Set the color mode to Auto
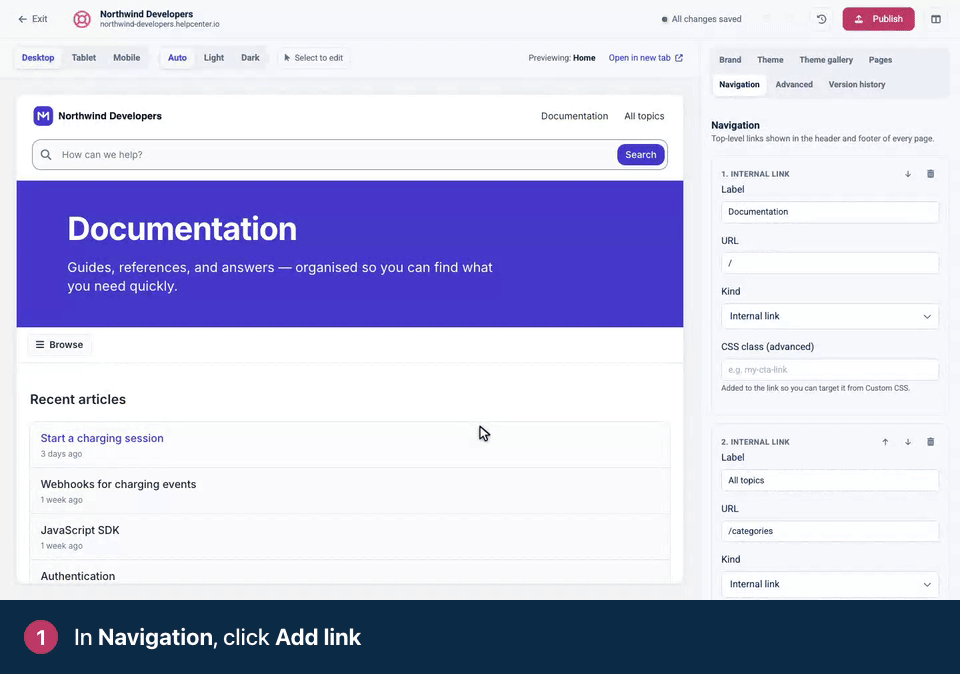 pyautogui.click(x=178, y=58)
